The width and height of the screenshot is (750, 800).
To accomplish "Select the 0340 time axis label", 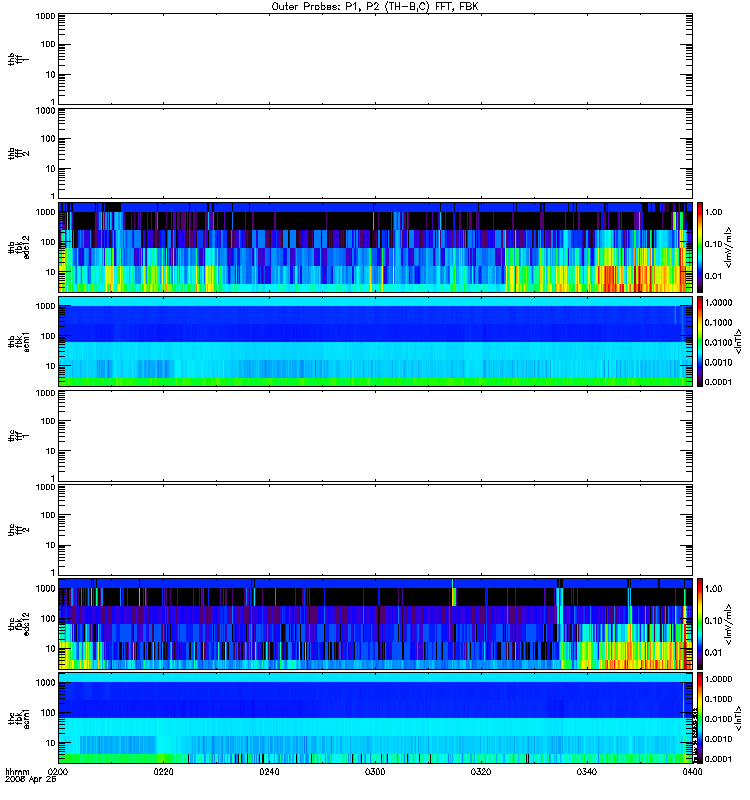I will (587, 771).
